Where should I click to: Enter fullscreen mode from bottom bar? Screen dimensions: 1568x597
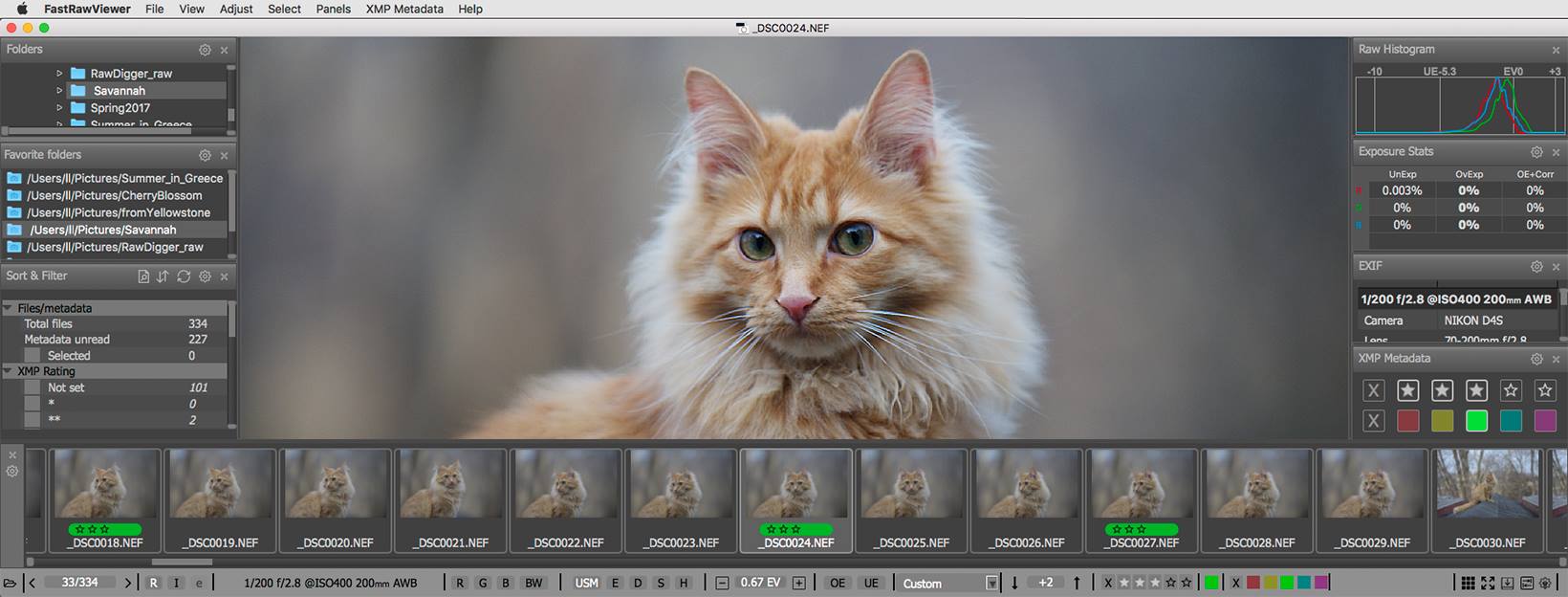tap(1488, 583)
